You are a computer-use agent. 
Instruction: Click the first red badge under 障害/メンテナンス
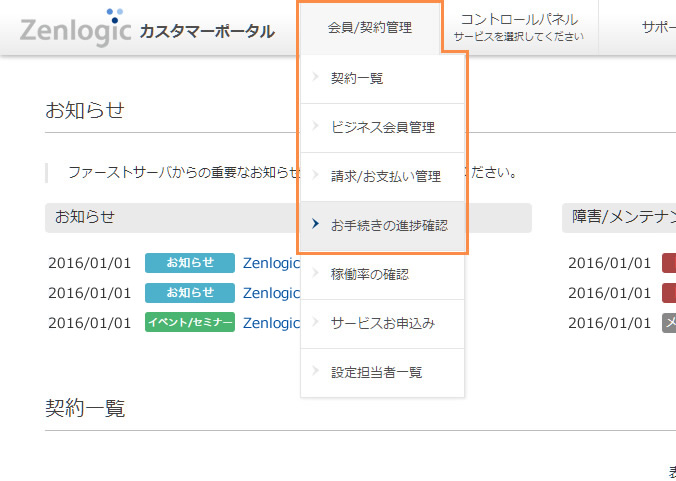669,263
